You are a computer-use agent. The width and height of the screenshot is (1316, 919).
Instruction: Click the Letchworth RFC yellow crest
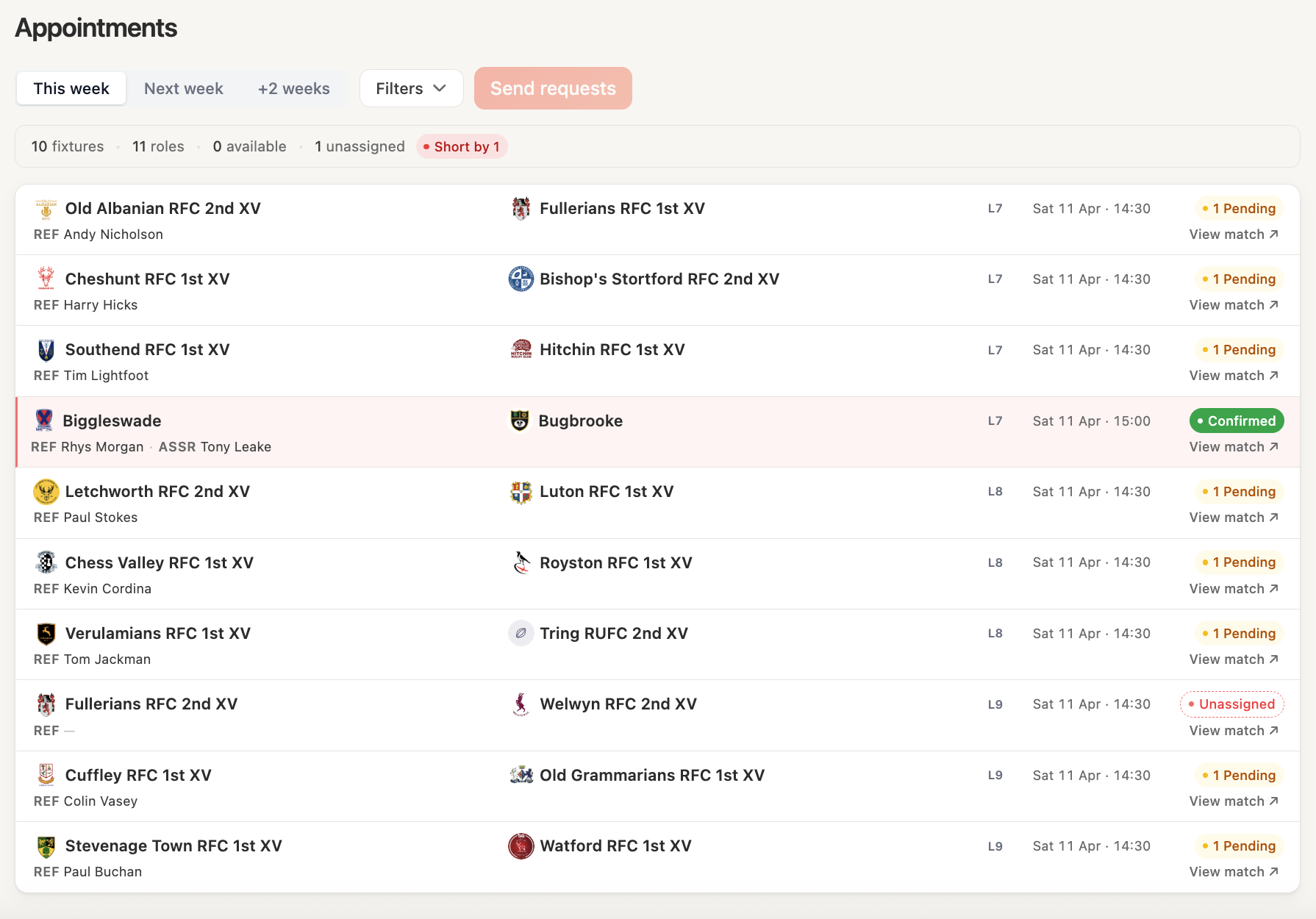[46, 492]
